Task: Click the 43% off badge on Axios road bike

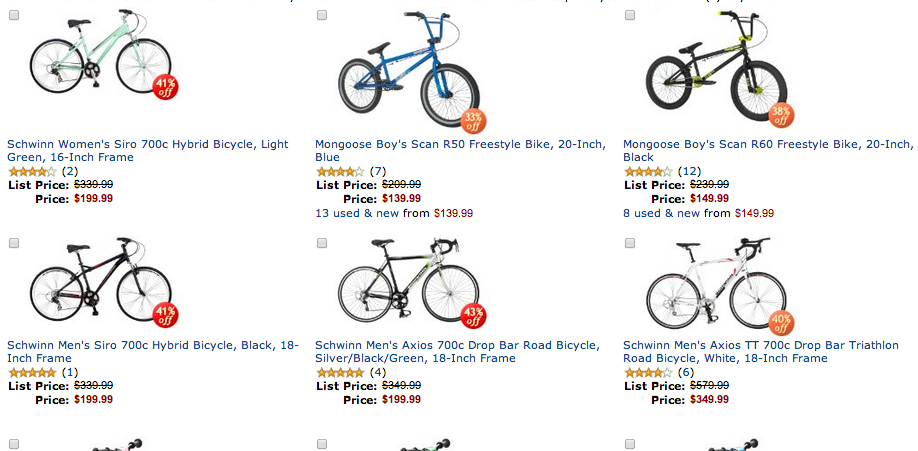Action: (473, 316)
